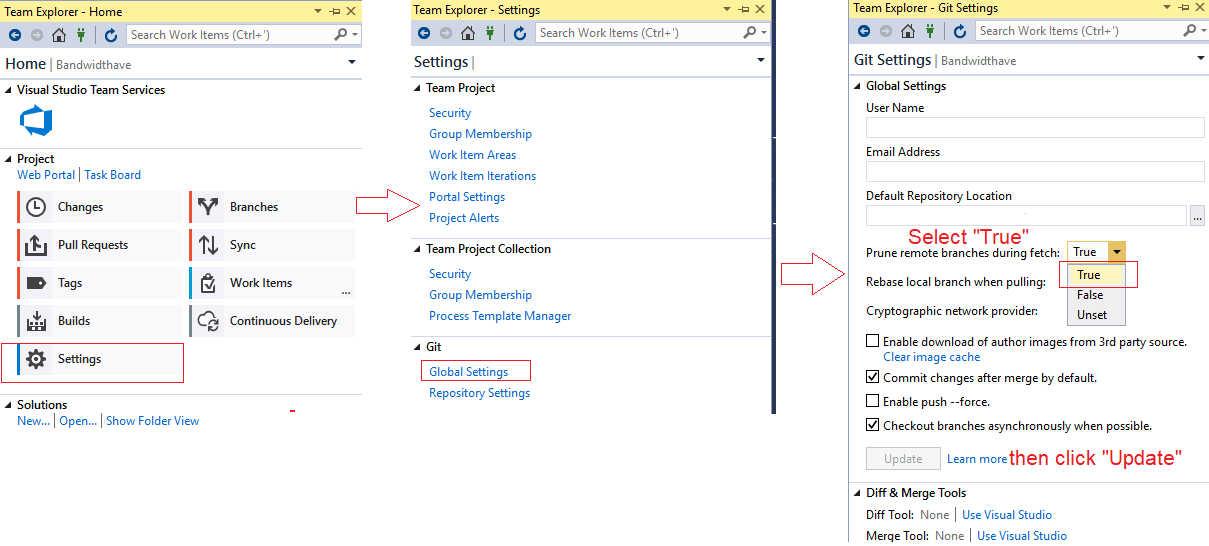Open the Work Items tile
The width and height of the screenshot is (1209, 546).
pyautogui.click(x=272, y=283)
